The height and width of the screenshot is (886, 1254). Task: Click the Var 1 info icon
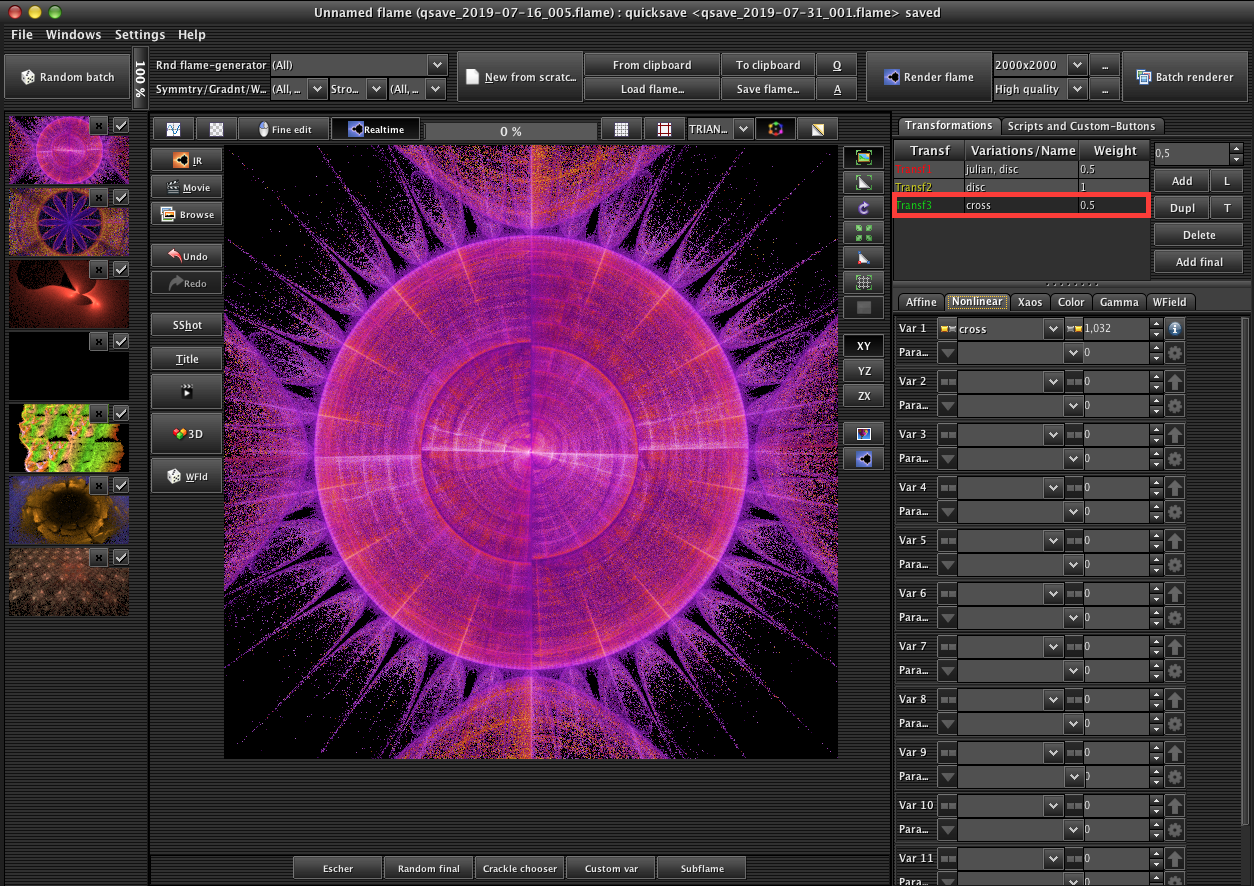pyautogui.click(x=1175, y=328)
